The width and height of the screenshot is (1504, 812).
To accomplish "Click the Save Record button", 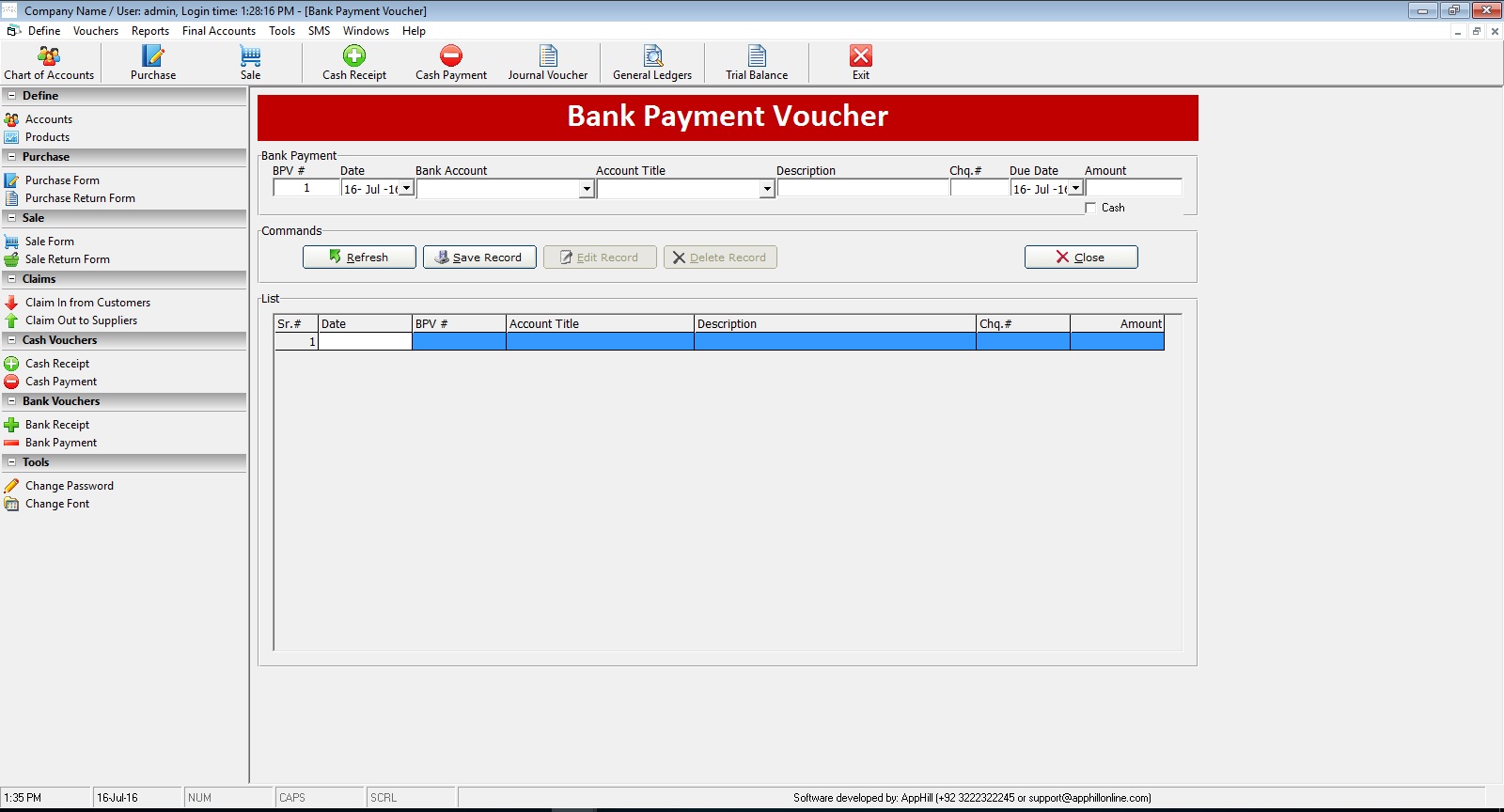I will click(479, 258).
